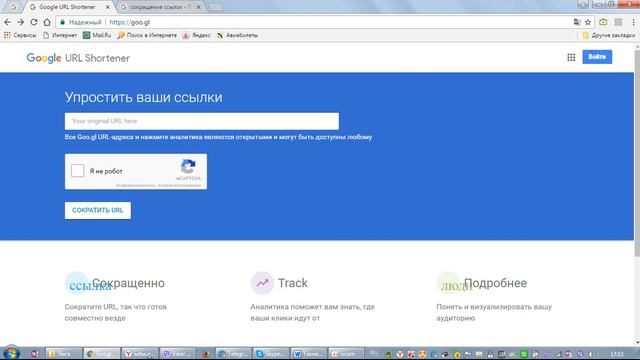
Task: Open the Word document taskbar button
Action: [x=308, y=354]
